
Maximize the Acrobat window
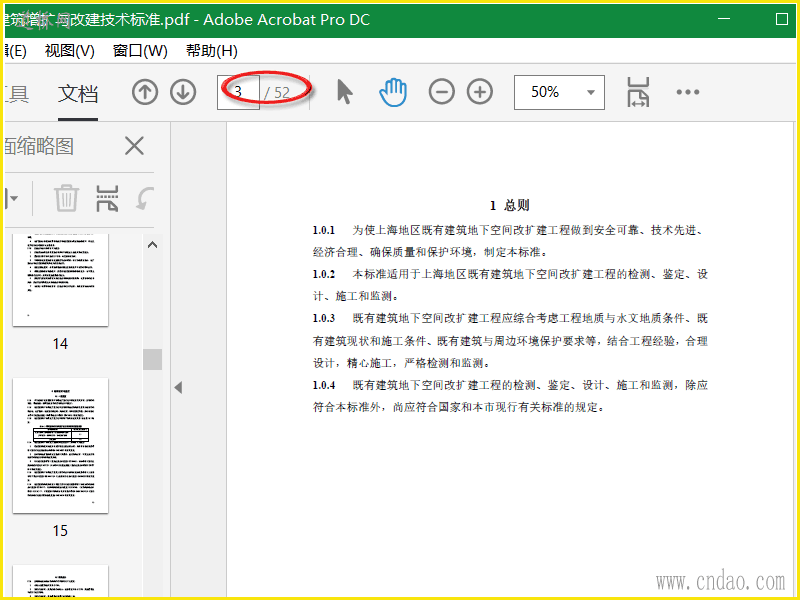[x=782, y=19]
